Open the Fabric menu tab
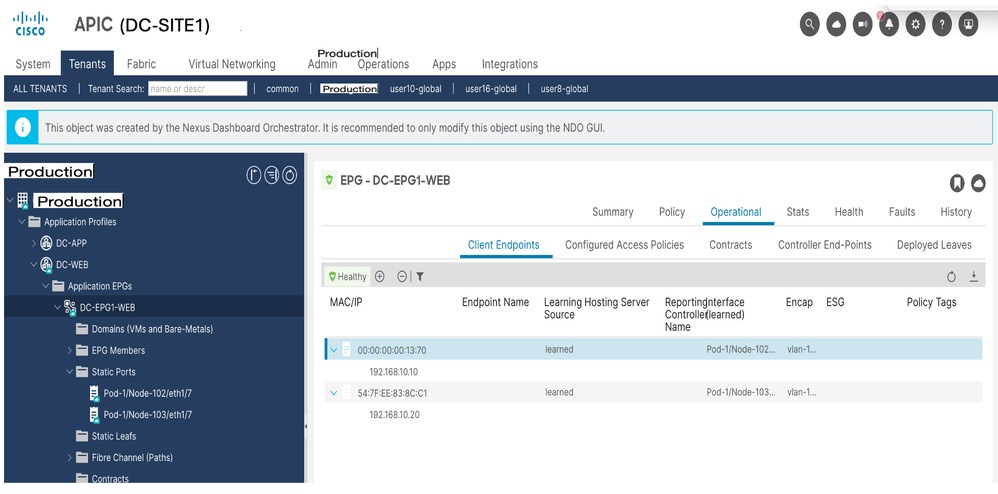This screenshot has height=494, width=998. [x=141, y=64]
